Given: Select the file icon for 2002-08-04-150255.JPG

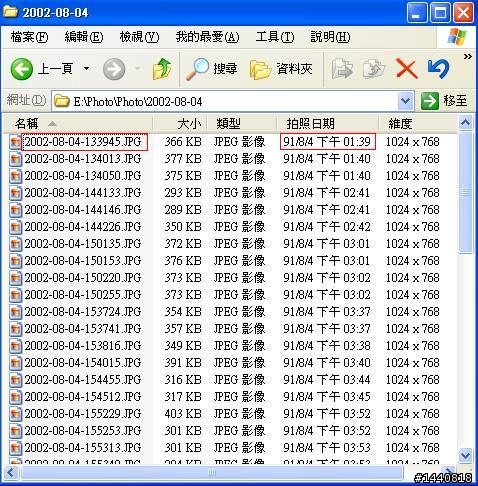Looking at the screenshot, I should click(x=15, y=295).
